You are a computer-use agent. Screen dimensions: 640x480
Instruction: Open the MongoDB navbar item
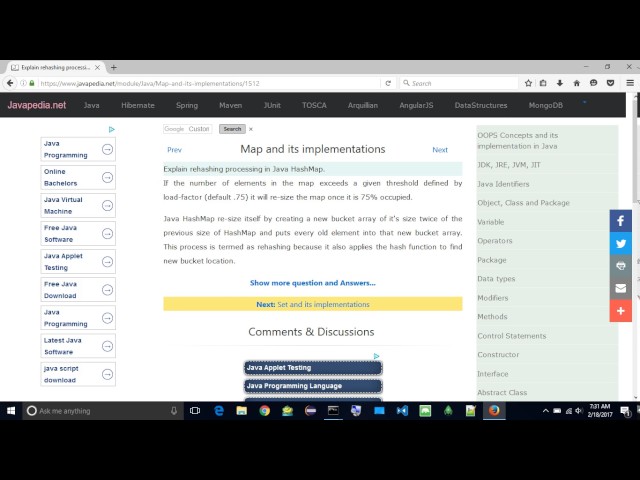[x=546, y=105]
